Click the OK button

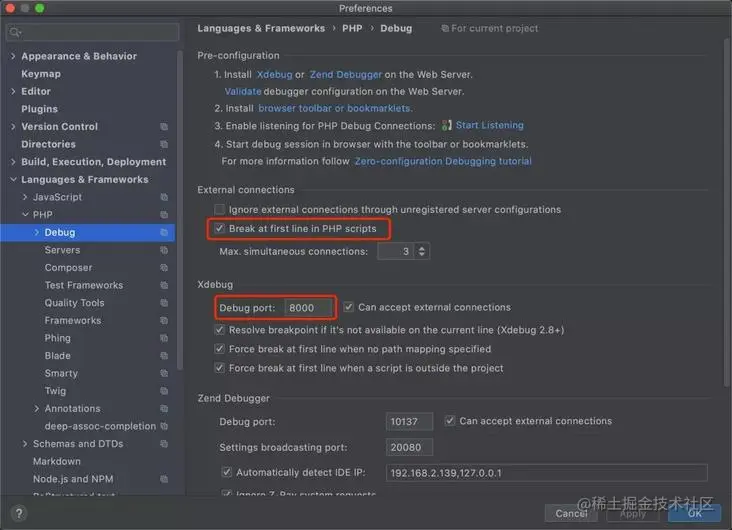pyautogui.click(x=694, y=514)
